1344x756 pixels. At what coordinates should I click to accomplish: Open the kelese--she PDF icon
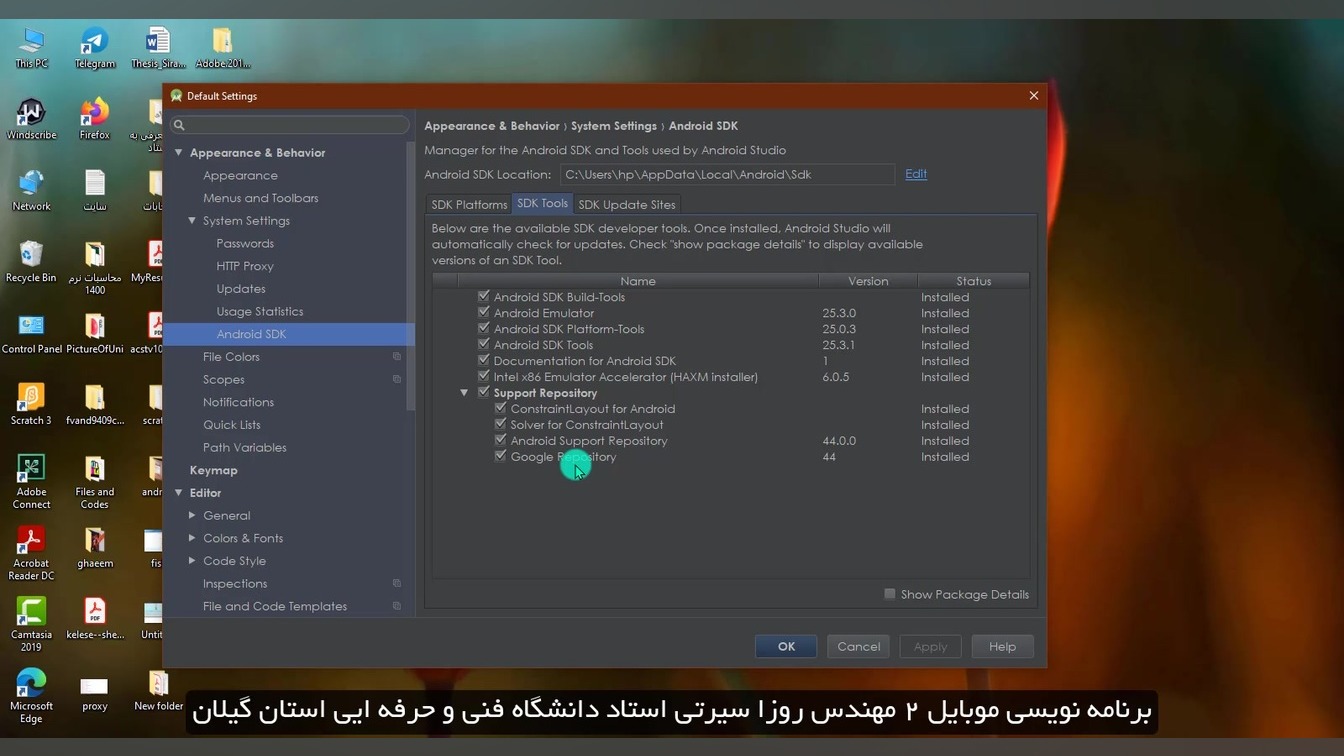(x=94, y=619)
